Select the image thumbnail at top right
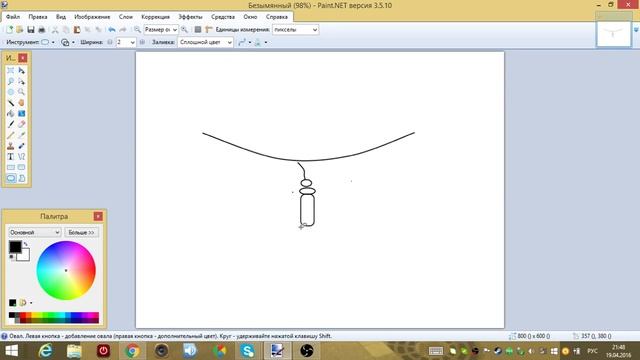 613,33
